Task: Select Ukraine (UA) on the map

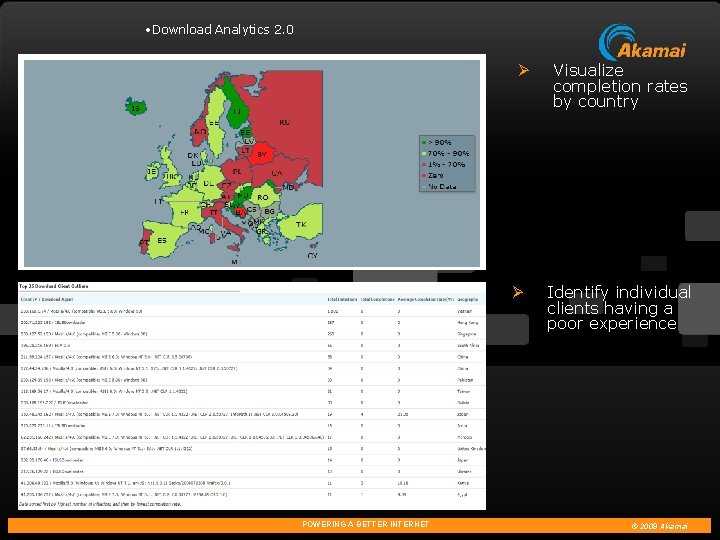Action: [276, 173]
